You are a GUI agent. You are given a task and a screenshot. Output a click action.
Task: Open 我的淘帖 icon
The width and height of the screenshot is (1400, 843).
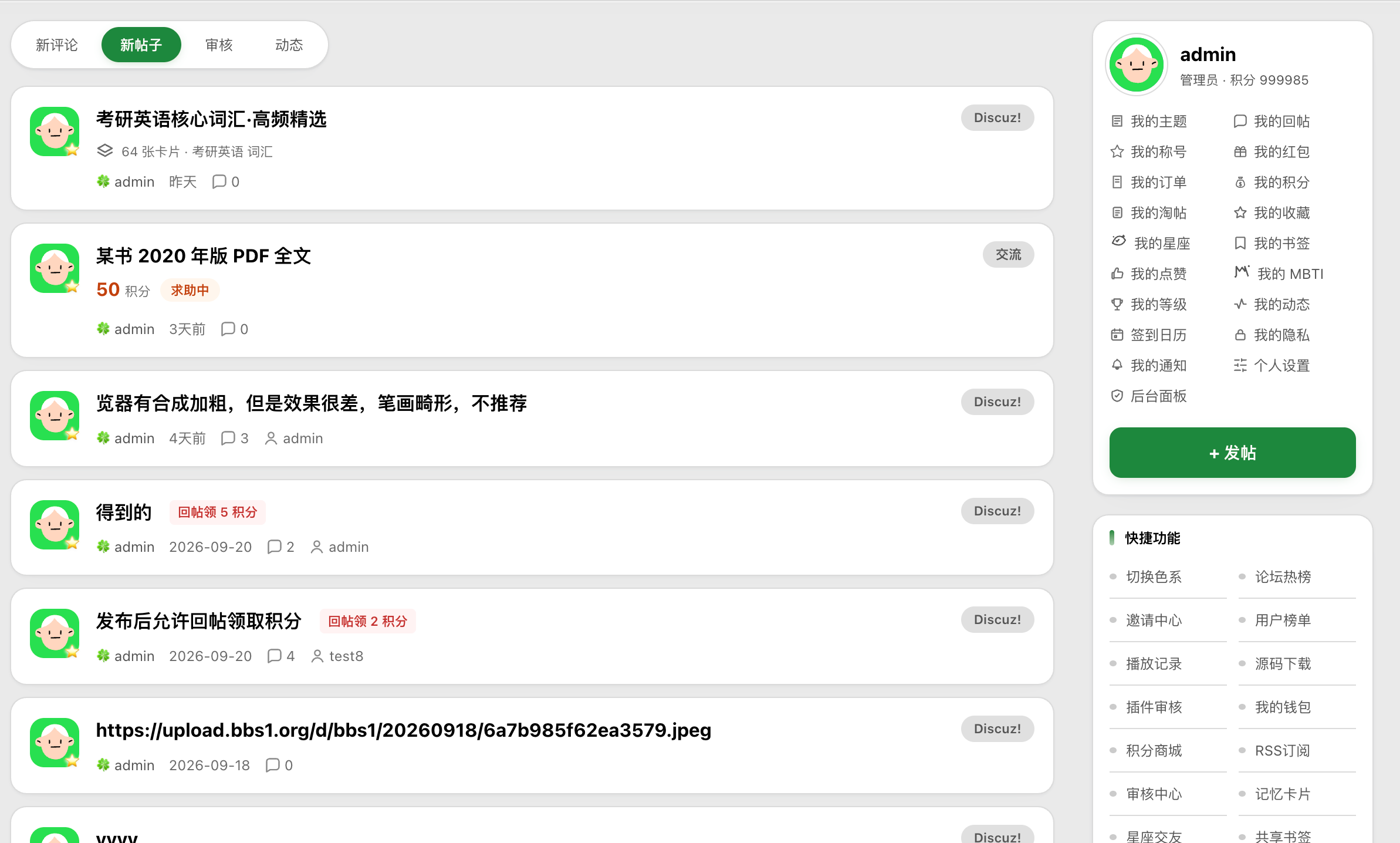pyautogui.click(x=1117, y=213)
